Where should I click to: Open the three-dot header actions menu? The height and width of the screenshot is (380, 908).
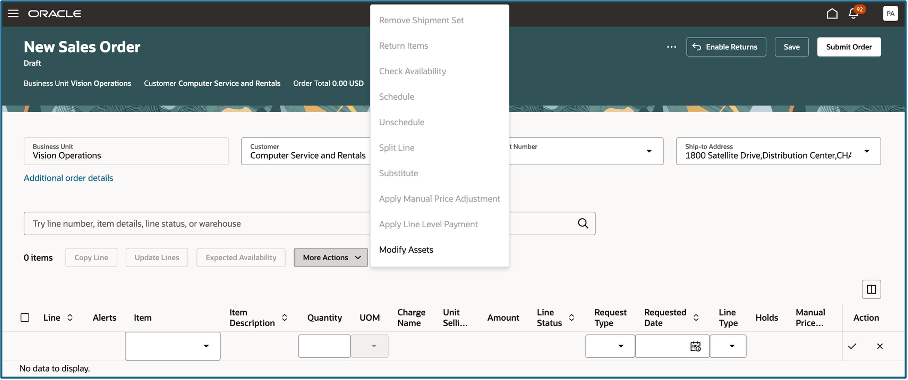point(672,47)
